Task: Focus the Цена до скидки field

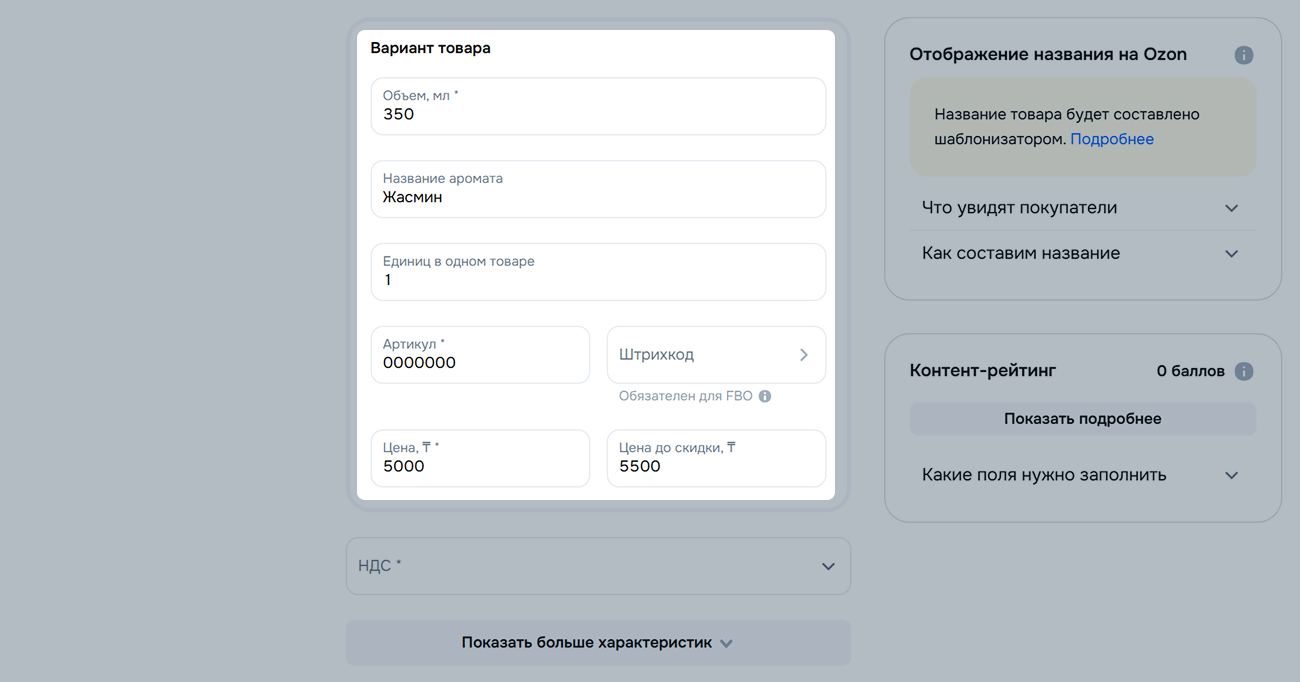Action: 716,458
